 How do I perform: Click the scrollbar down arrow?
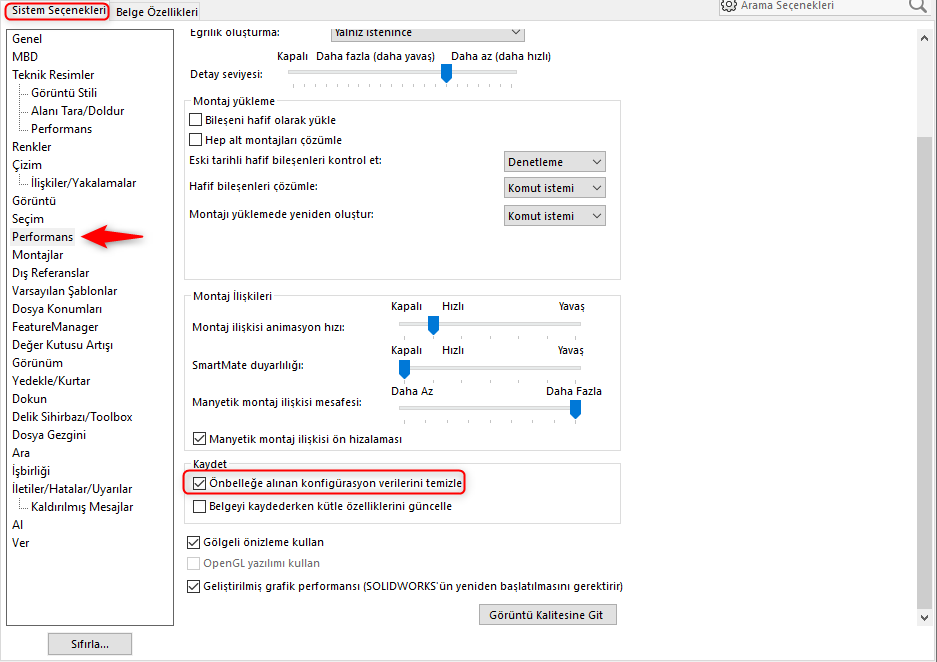coord(924,618)
